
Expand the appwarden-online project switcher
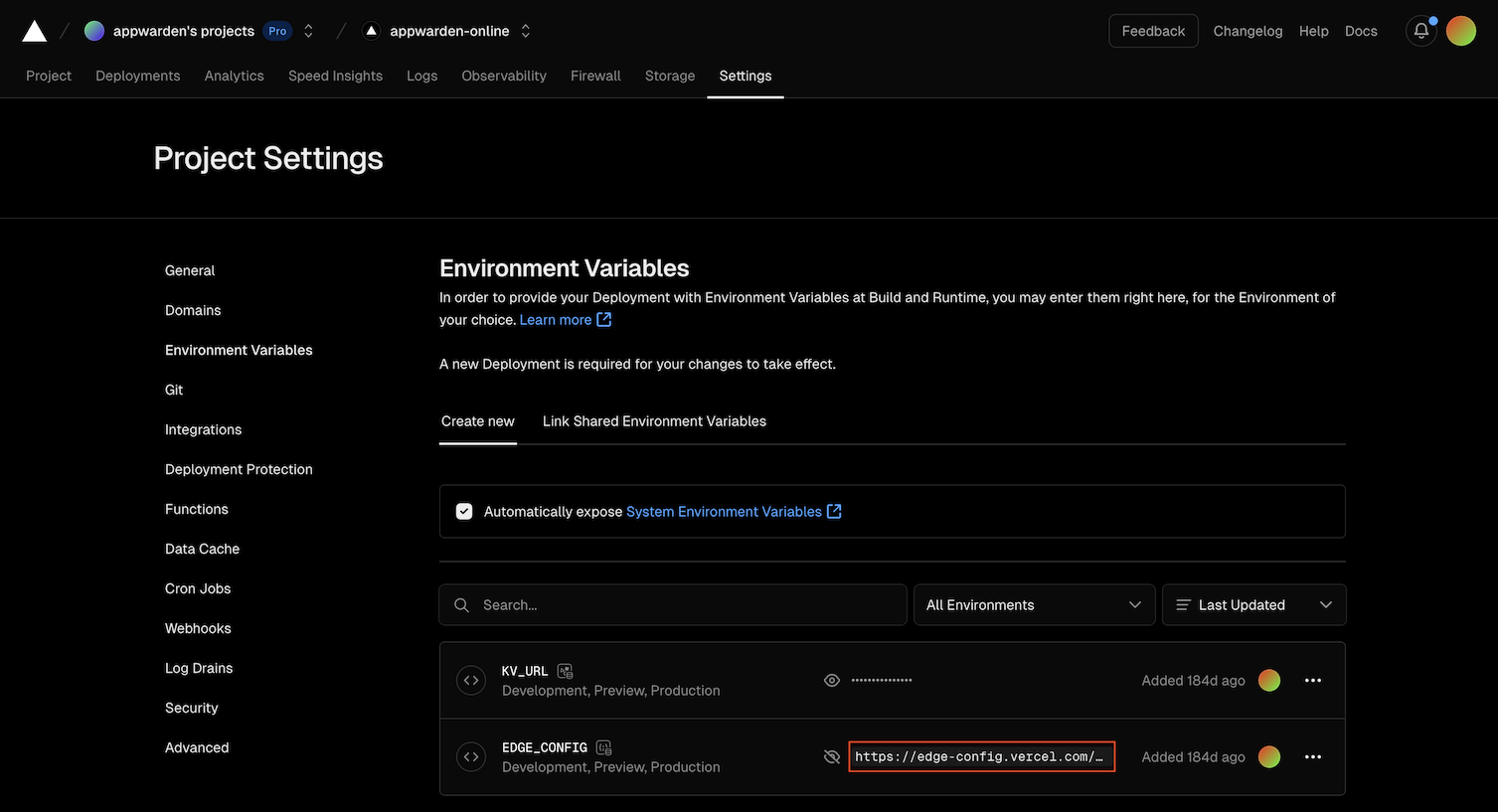pyautogui.click(x=525, y=30)
